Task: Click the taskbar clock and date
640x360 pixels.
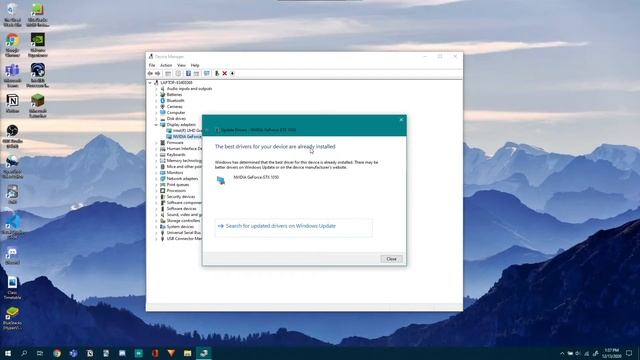Action: [611, 353]
